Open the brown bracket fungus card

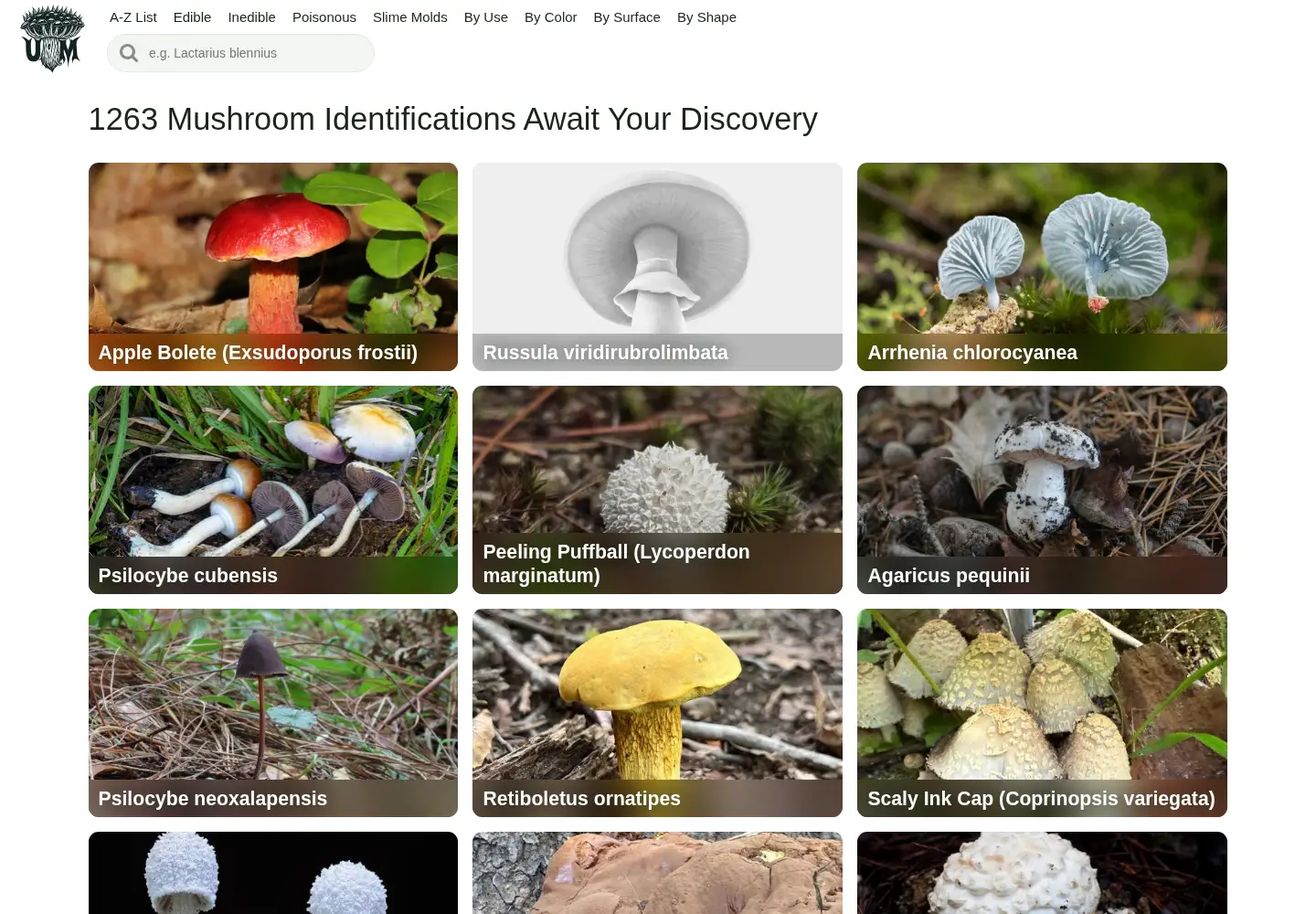[x=657, y=873]
